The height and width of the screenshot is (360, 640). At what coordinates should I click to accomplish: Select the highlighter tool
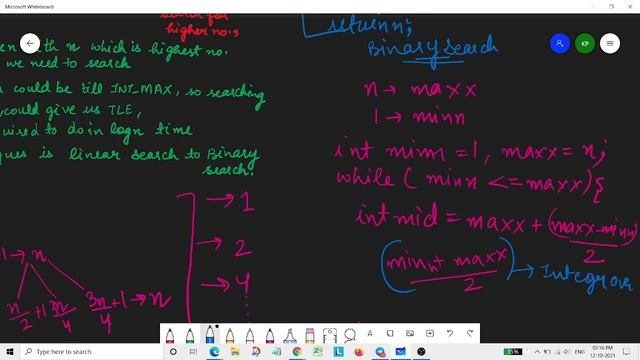click(290, 335)
